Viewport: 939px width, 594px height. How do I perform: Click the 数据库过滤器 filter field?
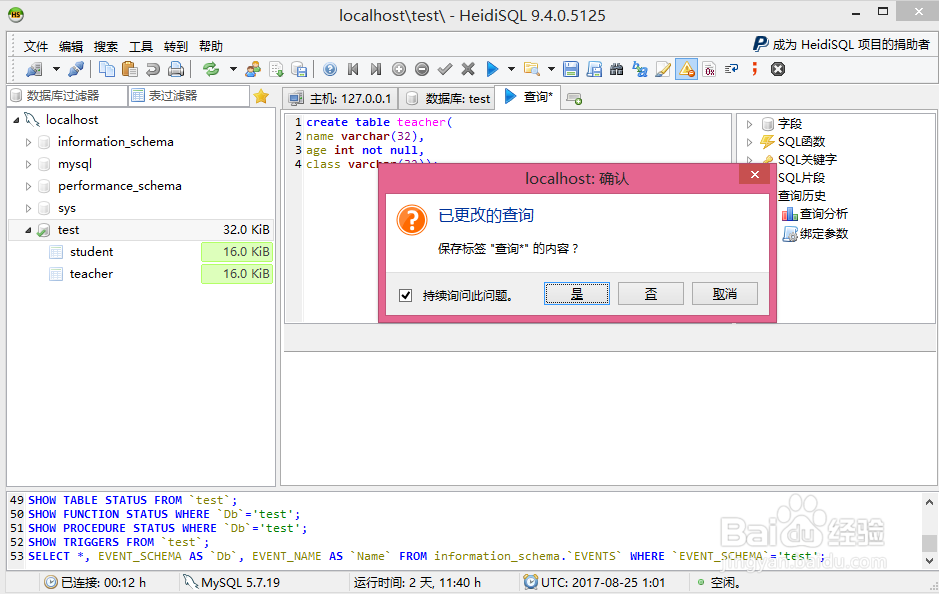(68, 96)
